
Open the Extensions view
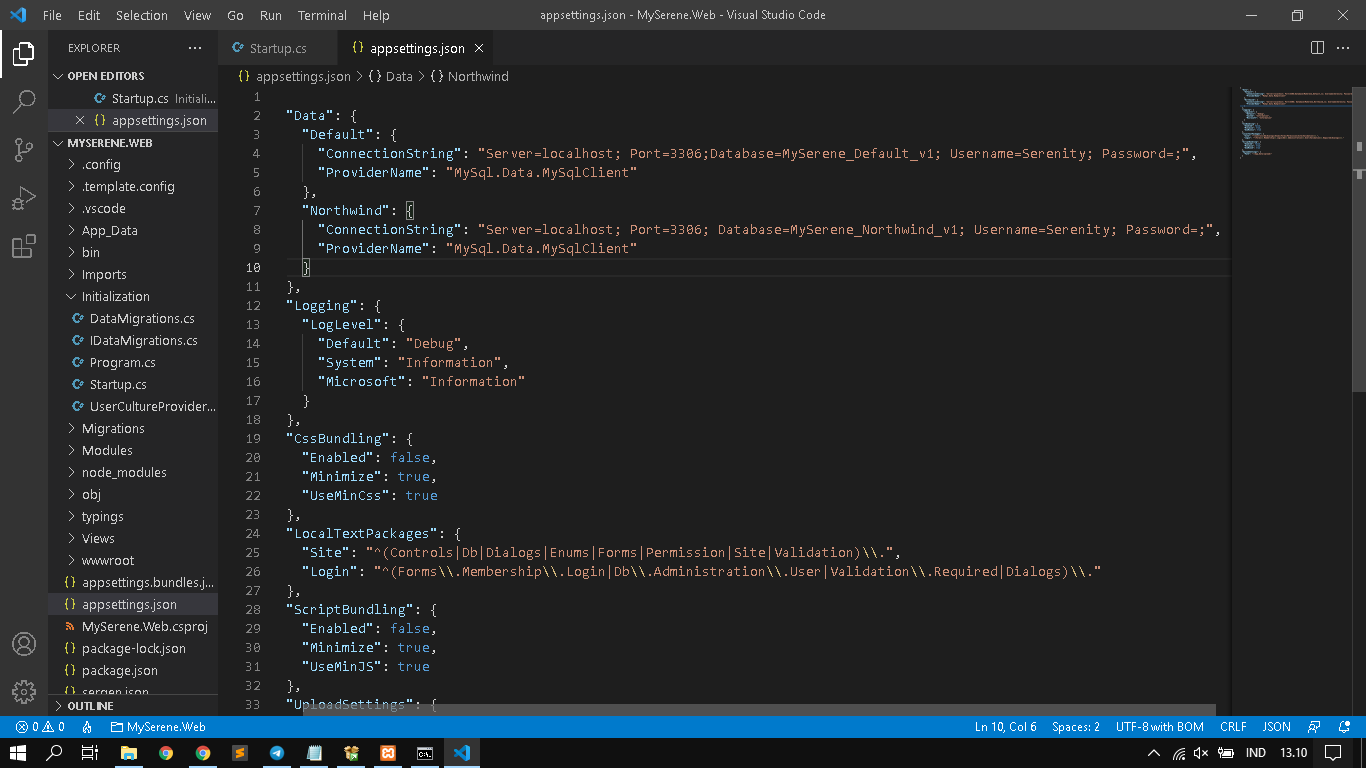24,247
